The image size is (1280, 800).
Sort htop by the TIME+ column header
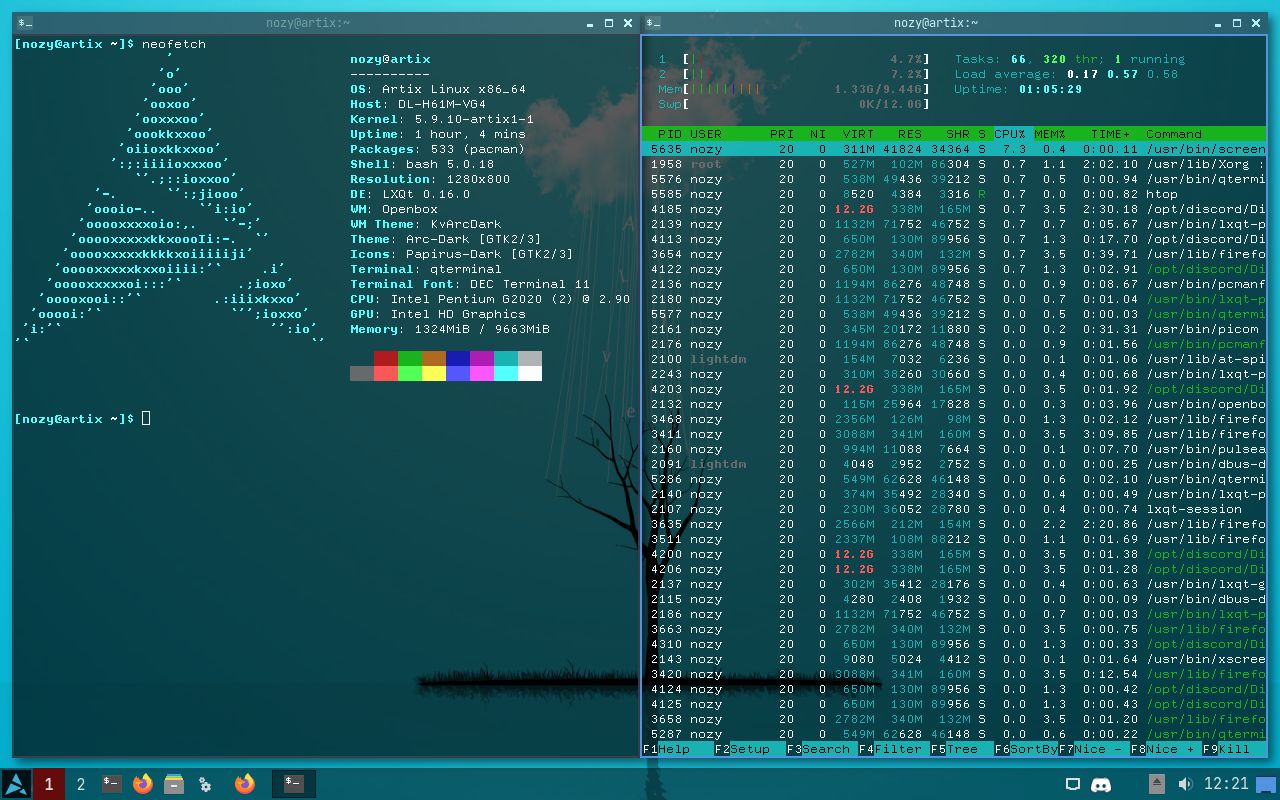1110,134
